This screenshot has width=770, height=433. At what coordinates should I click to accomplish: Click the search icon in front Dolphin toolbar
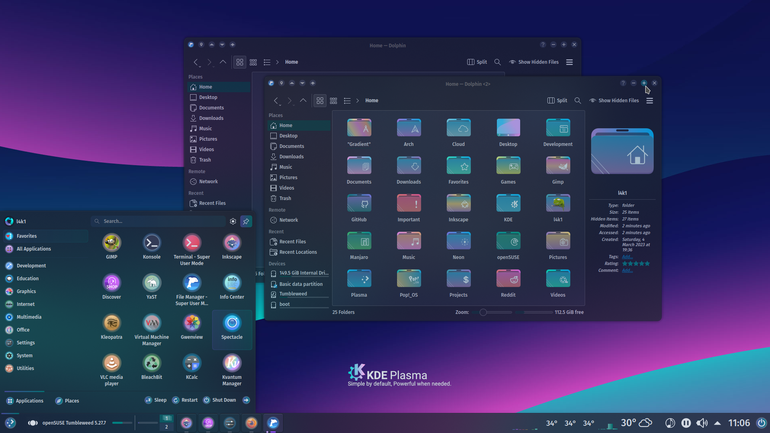tap(578, 101)
